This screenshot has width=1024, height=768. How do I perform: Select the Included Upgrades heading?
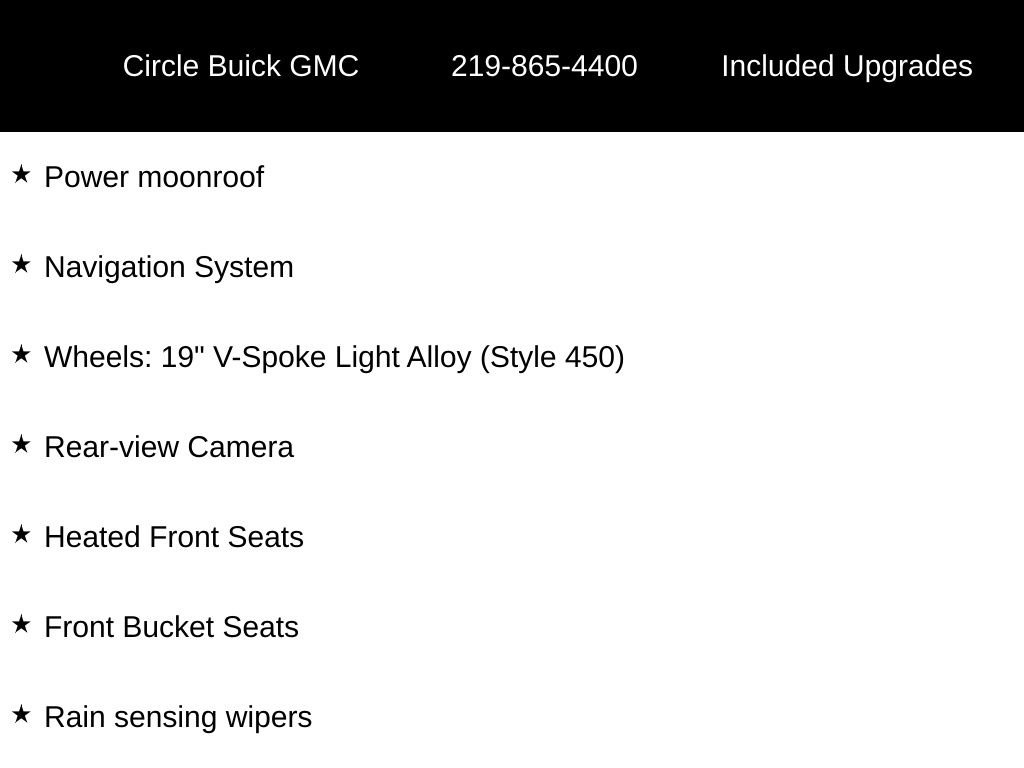click(x=846, y=66)
